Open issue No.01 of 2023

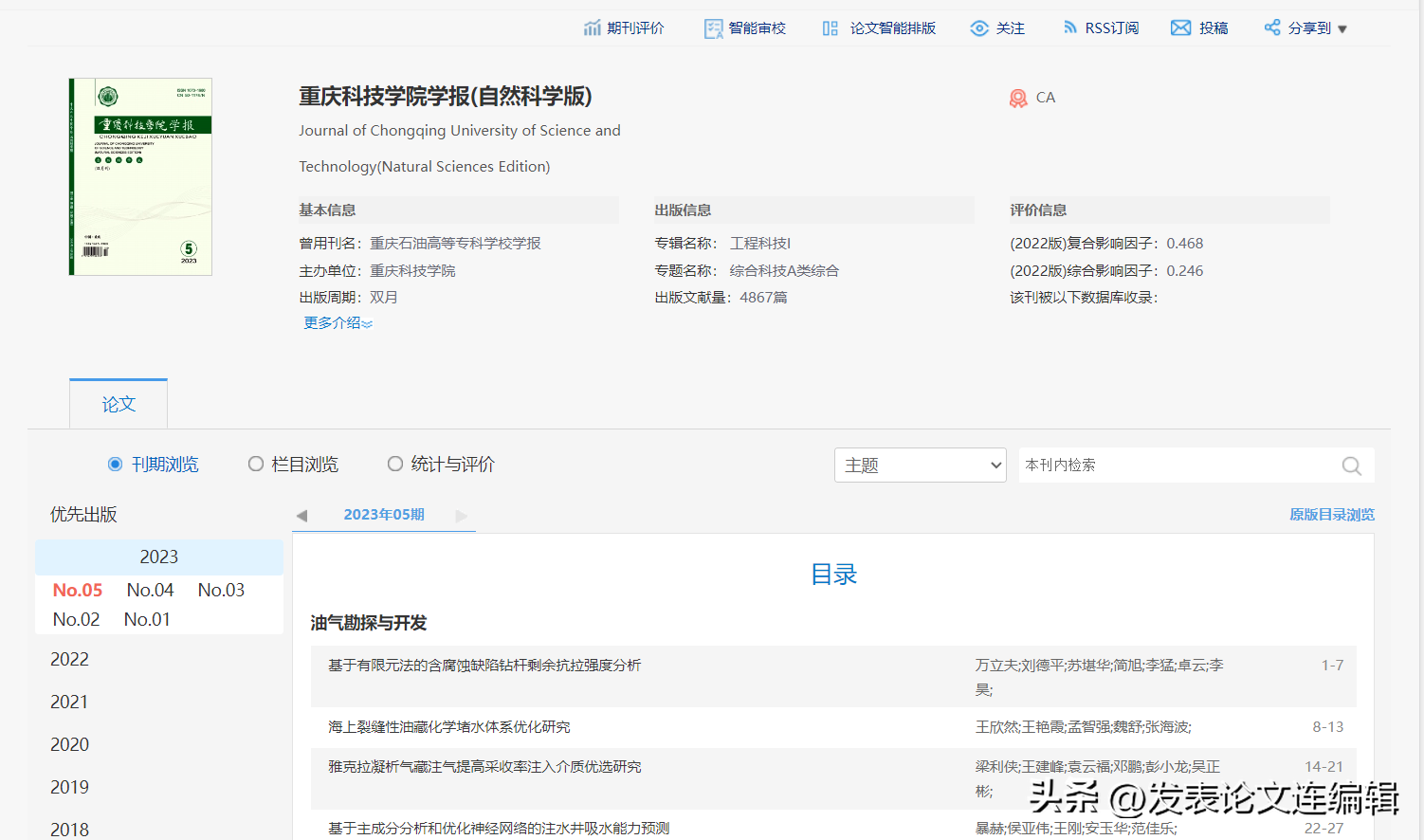[147, 620]
